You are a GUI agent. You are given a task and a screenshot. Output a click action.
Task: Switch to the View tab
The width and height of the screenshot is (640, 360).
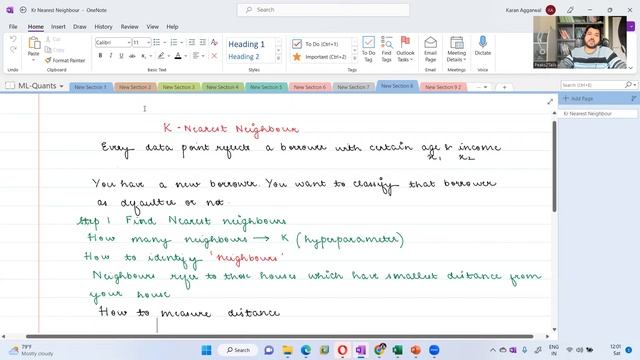(152, 27)
